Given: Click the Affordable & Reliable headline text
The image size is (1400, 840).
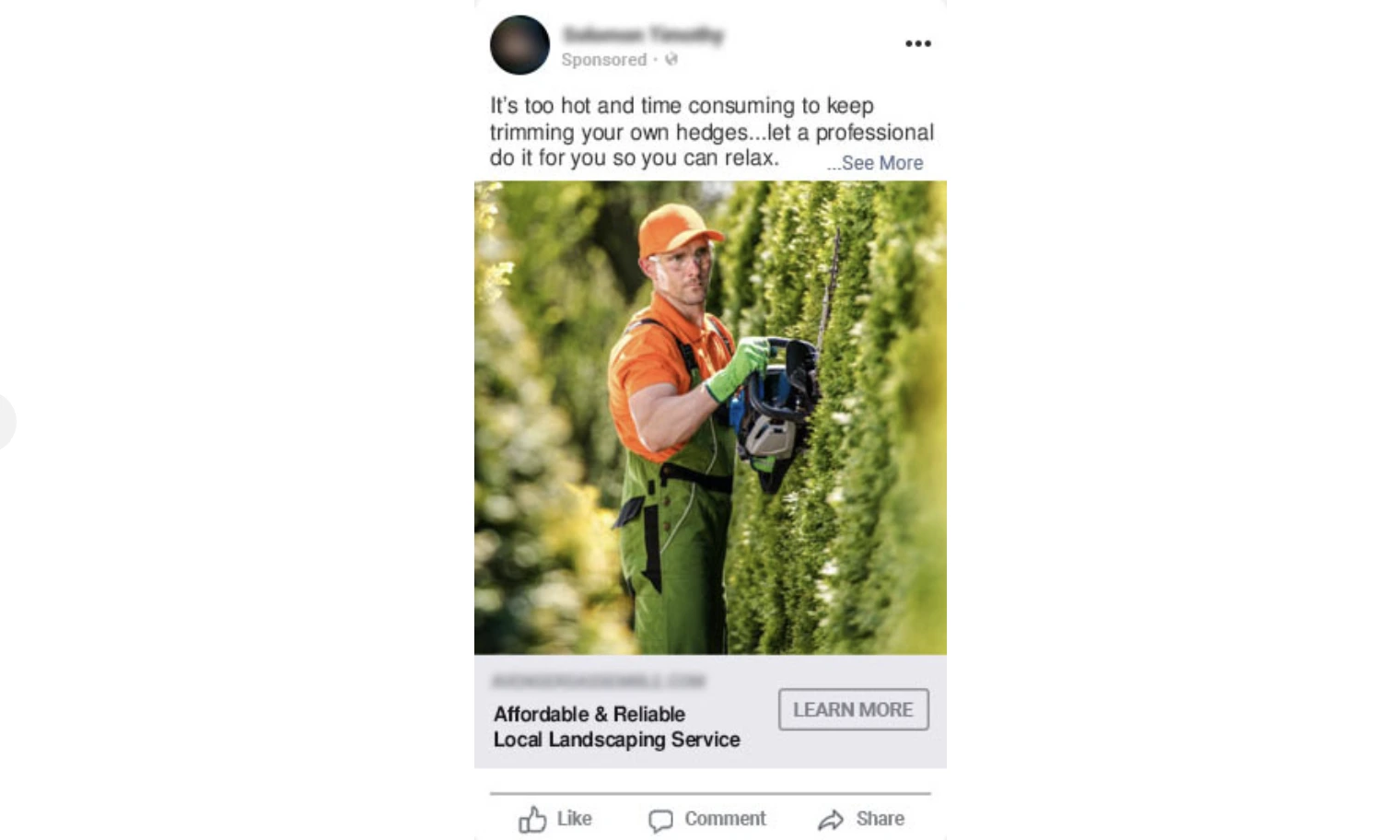Looking at the screenshot, I should coord(589,714).
